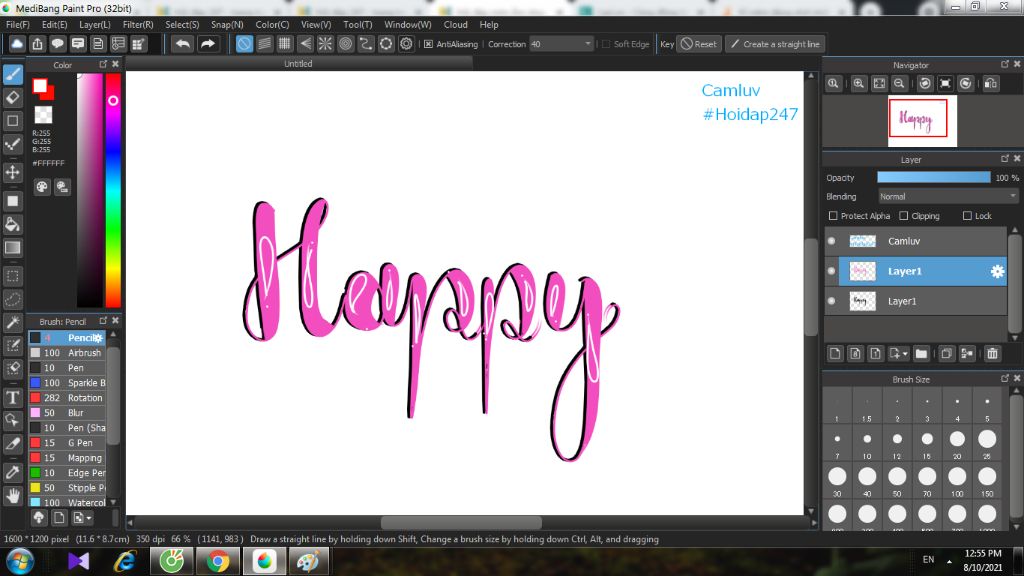Enable curve snap
Screen dimensions: 1024x576
(x=366, y=44)
